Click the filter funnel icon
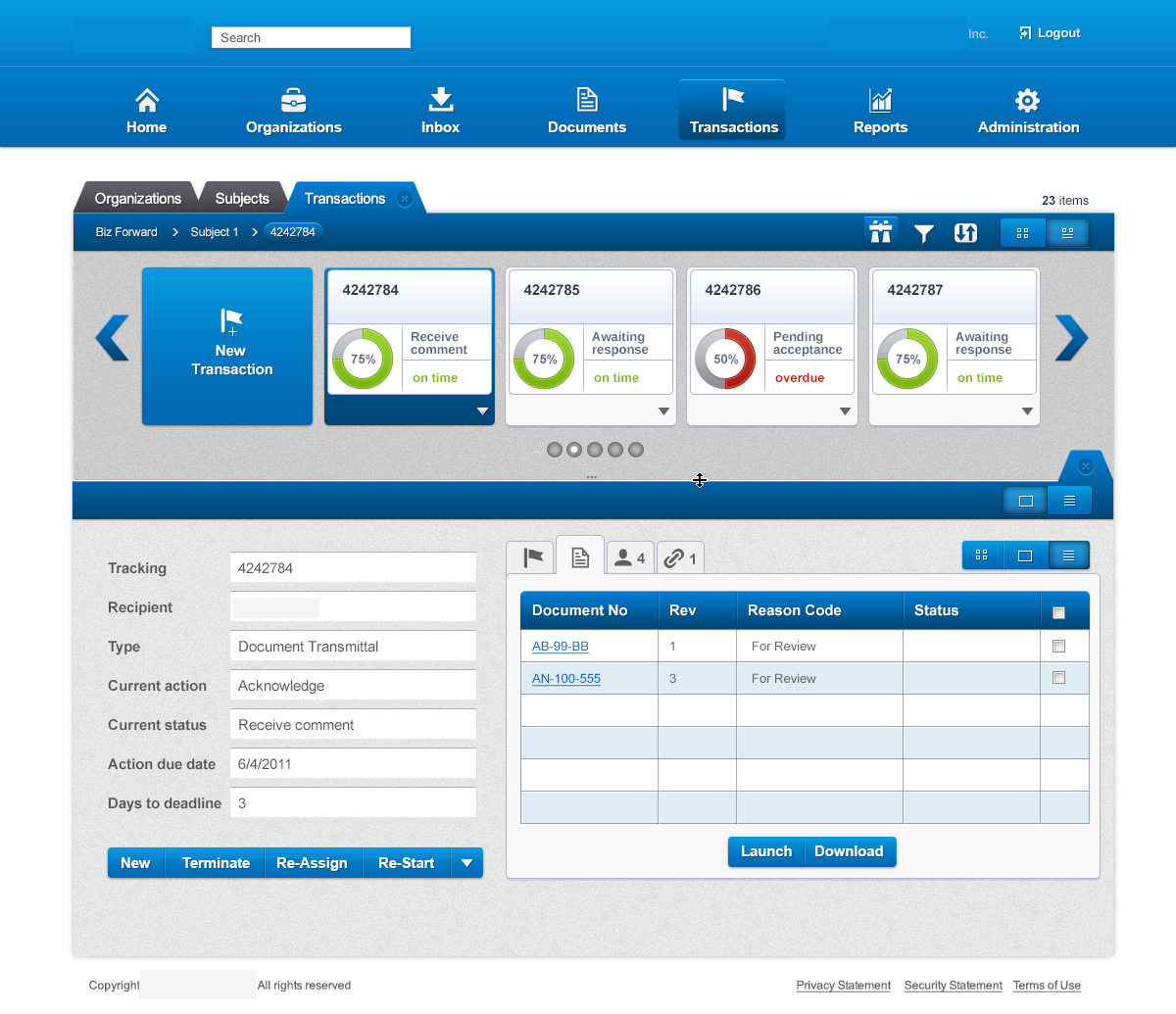This screenshot has height=1014, width=1176. [923, 233]
